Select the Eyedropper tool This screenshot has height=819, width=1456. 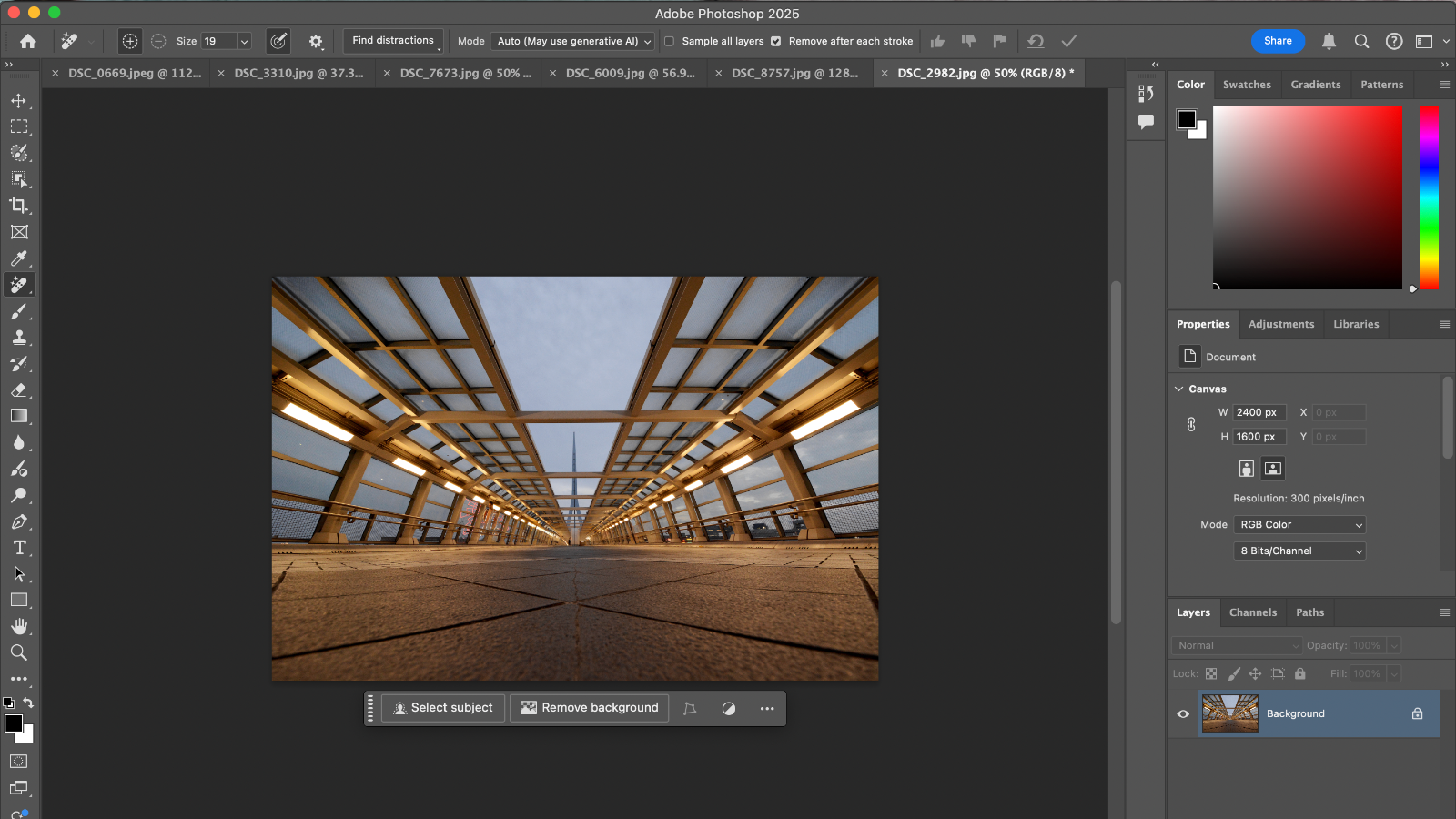19,258
